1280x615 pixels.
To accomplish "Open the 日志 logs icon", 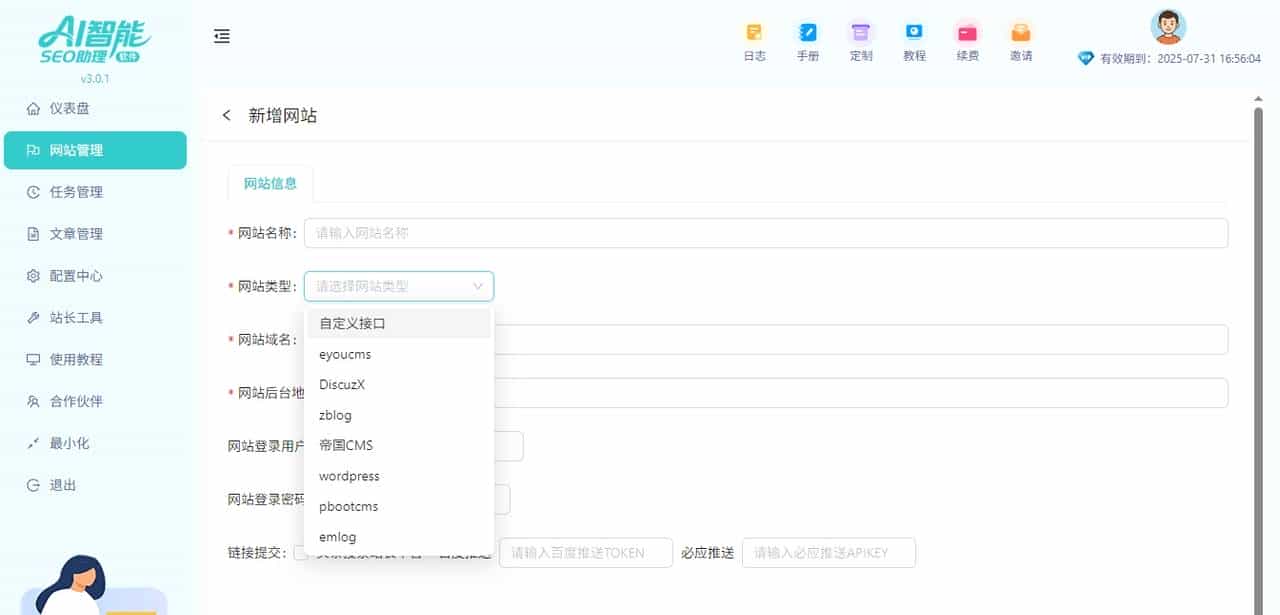I will [754, 38].
